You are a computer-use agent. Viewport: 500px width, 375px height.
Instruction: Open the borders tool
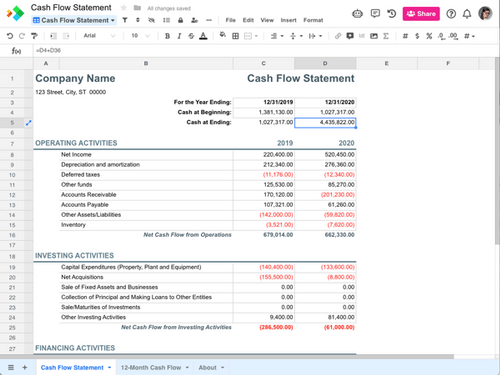pos(235,36)
